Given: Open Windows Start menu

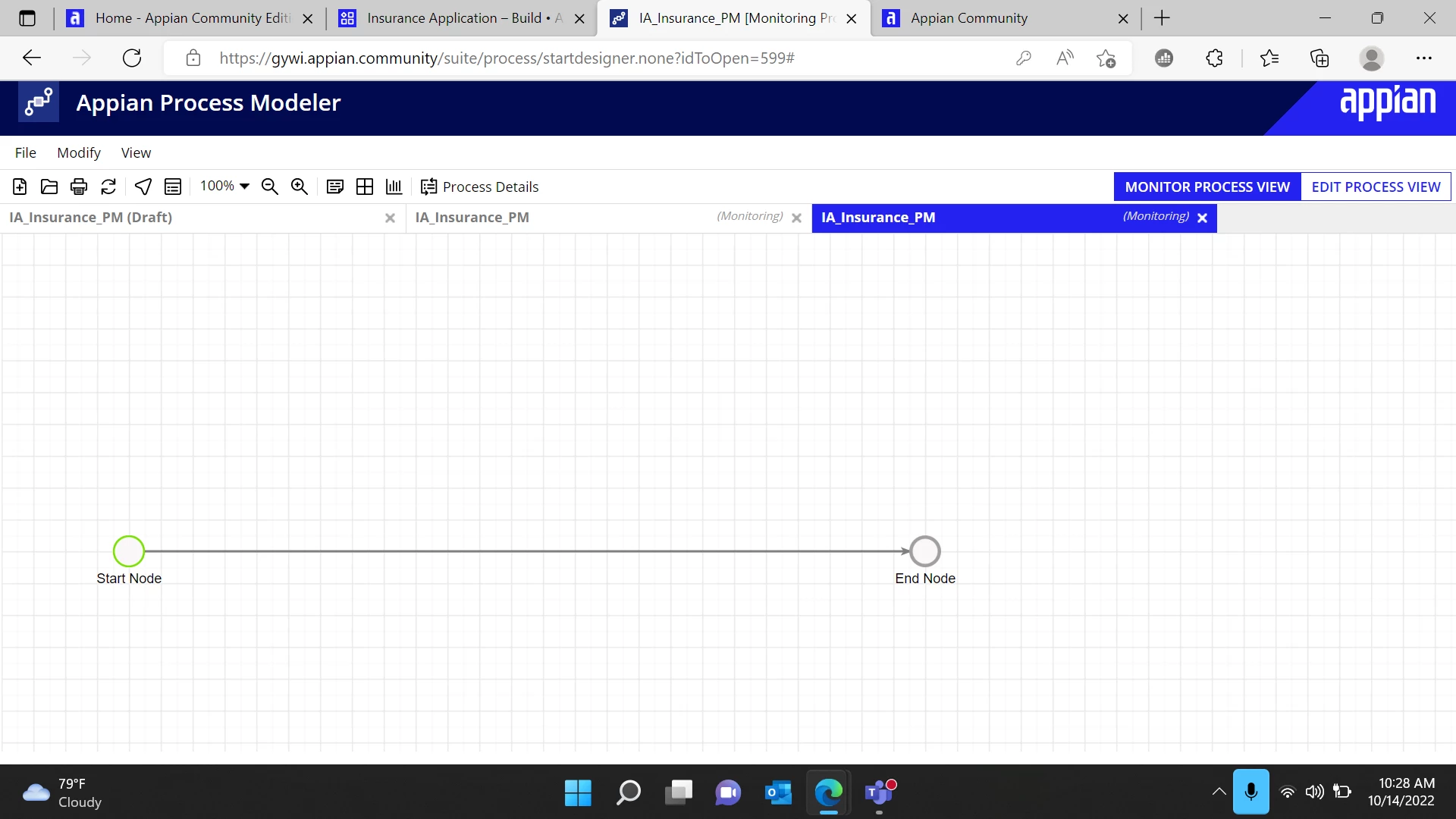Looking at the screenshot, I should [578, 793].
